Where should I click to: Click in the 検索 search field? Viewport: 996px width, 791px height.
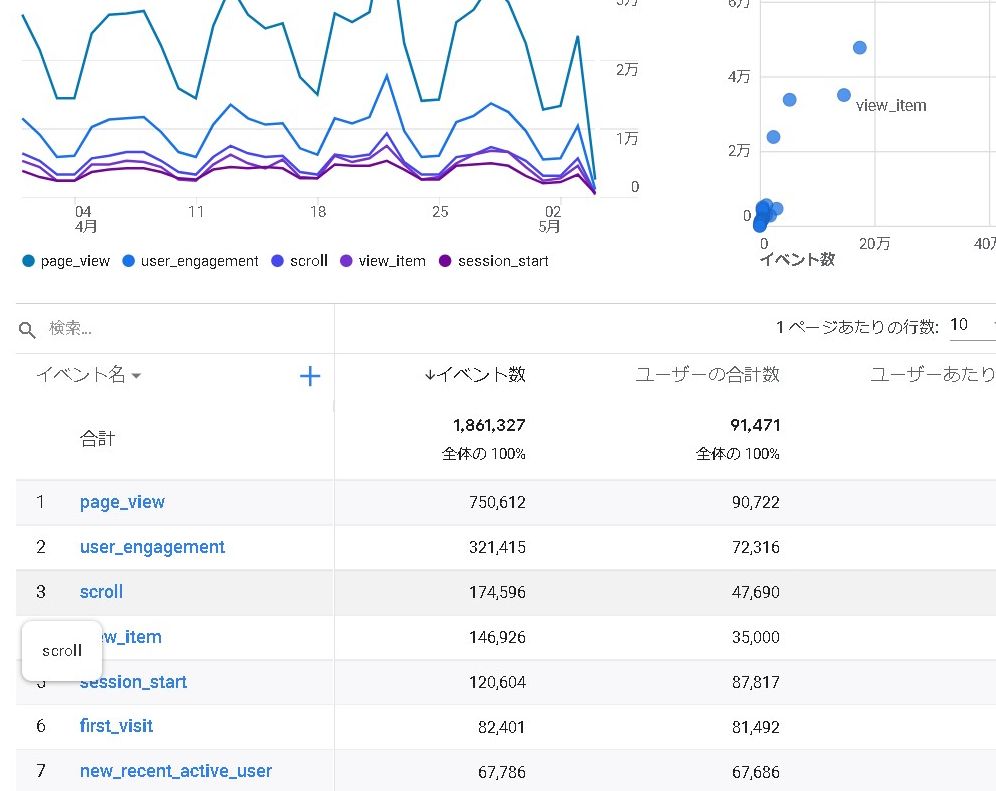pos(180,329)
